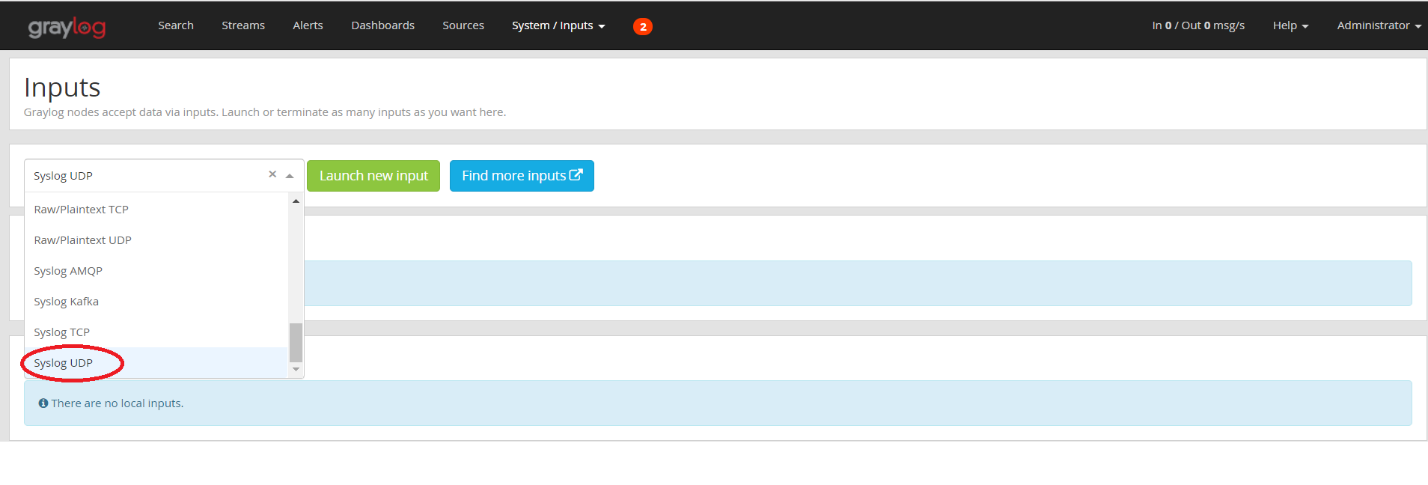Screen dimensions: 1428x485
Task: Click the dropdown list scroll up arrow
Action: (296, 201)
